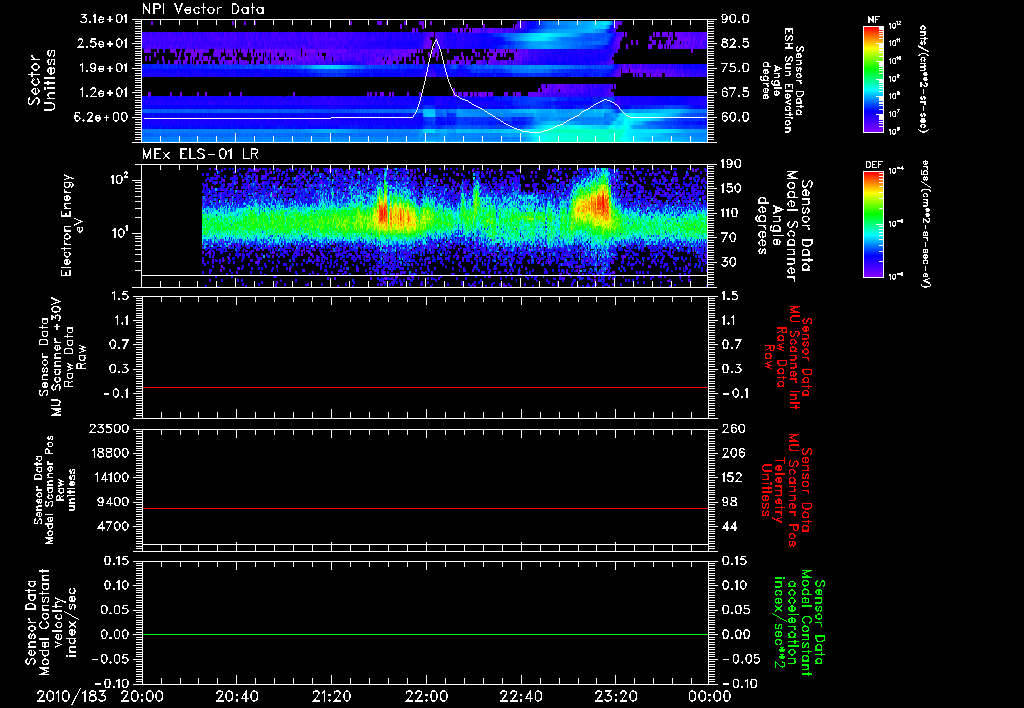Select the 'ergs/(cm**2-sr-sec-eV)' unit label
Screen dimensions: 1024x708
[x=925, y=223]
